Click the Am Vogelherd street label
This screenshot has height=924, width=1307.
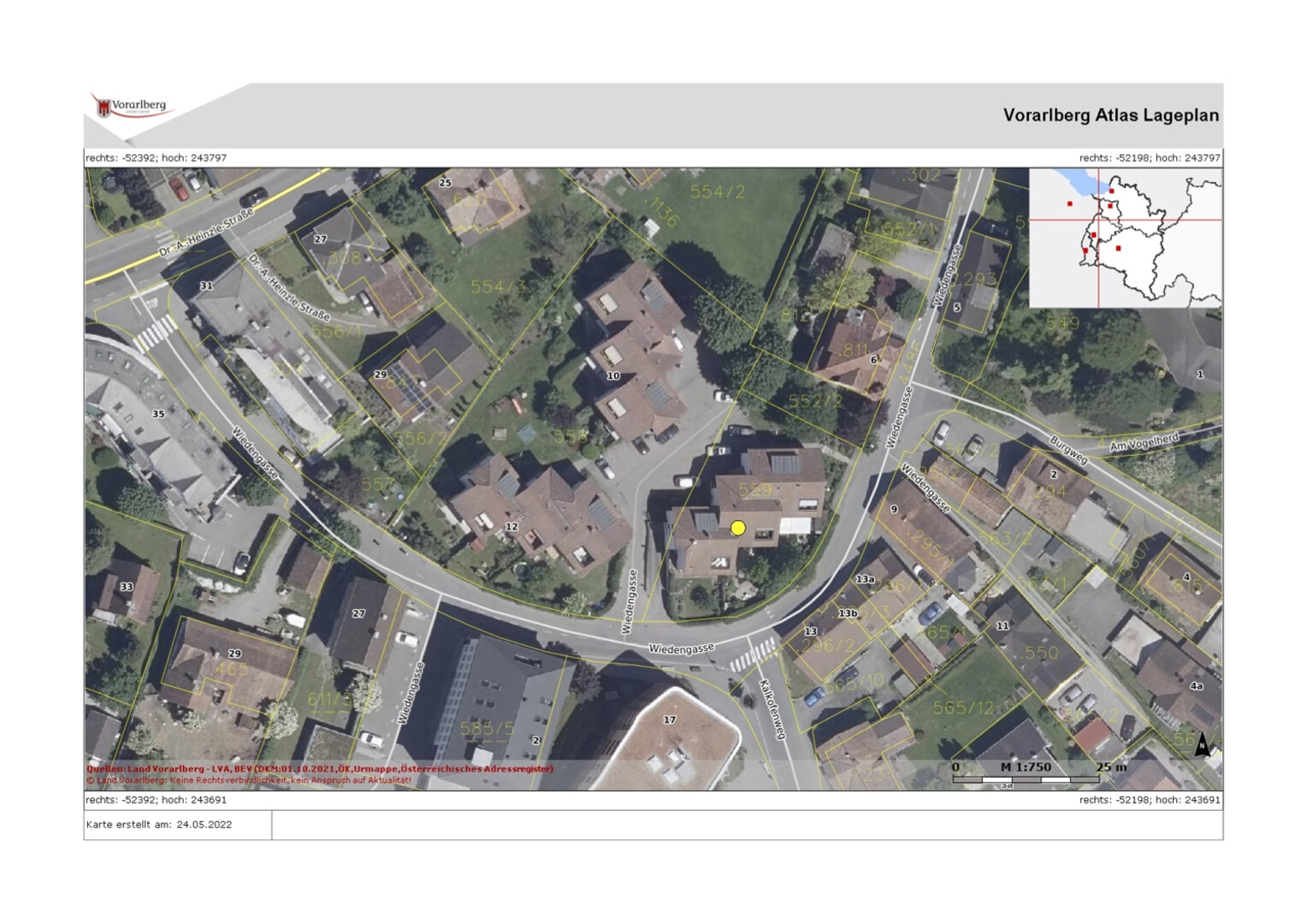[1144, 442]
